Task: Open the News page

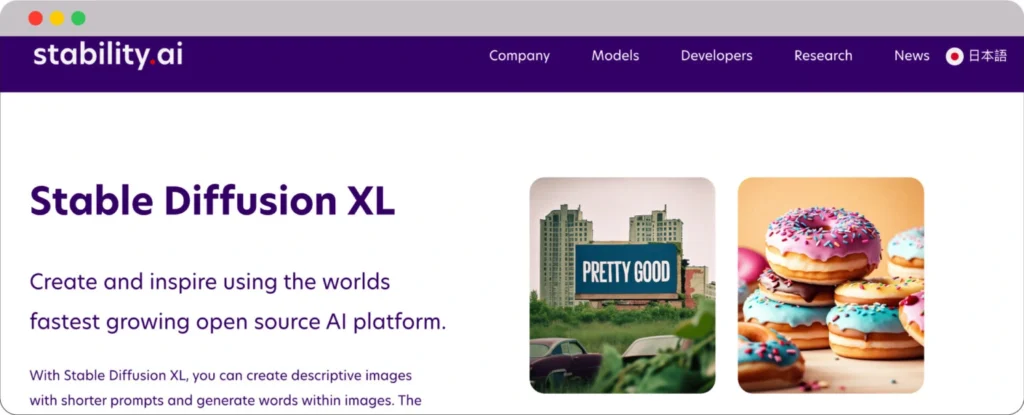Action: point(911,56)
